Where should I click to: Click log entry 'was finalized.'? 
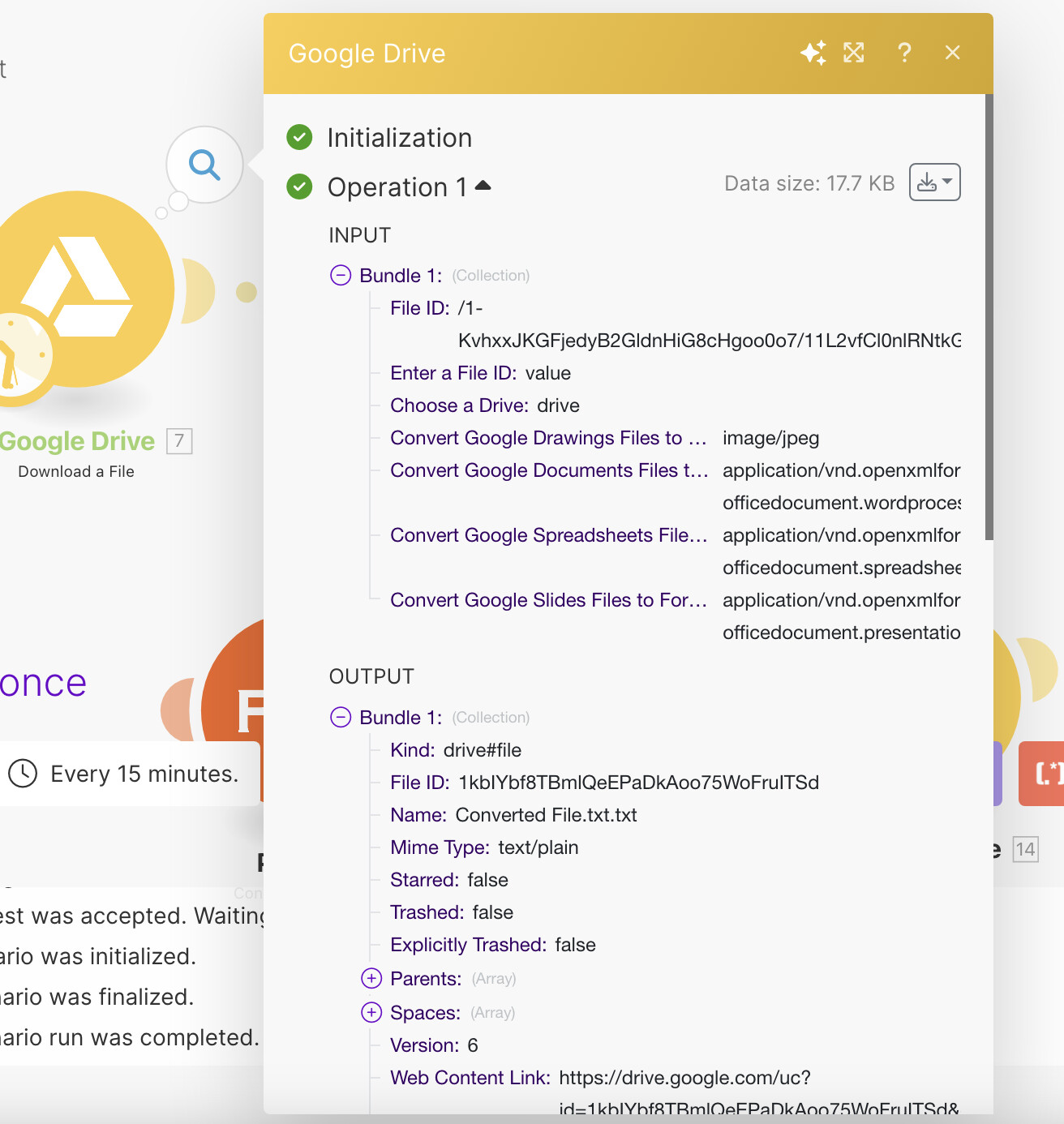point(97,997)
